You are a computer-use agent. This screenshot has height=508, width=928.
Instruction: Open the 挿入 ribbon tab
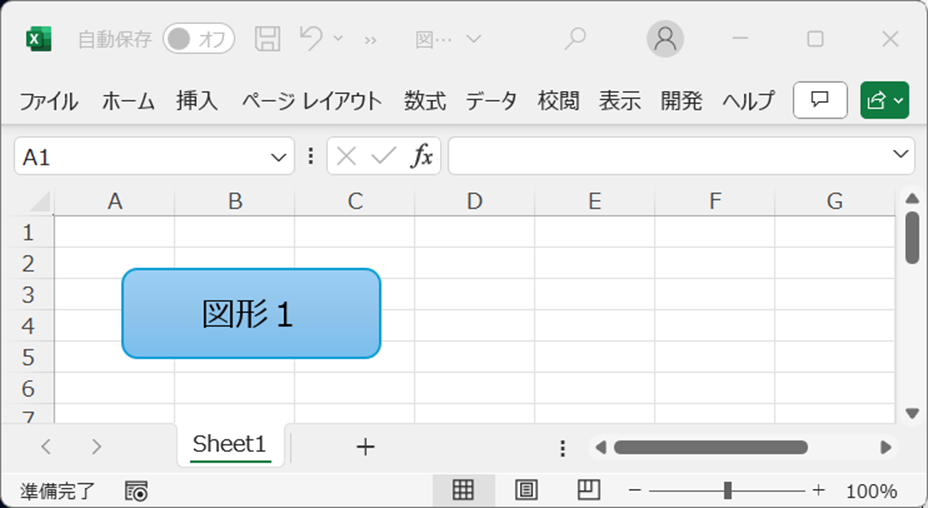pos(197,101)
